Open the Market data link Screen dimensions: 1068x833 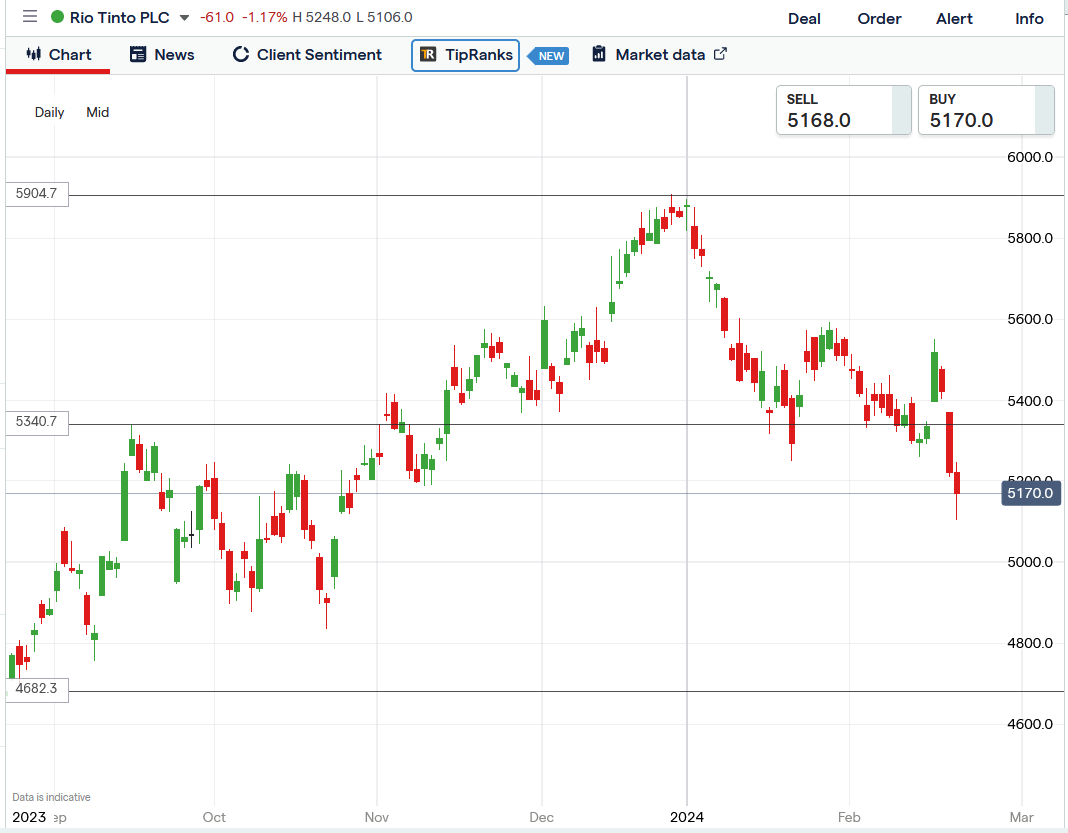659,55
